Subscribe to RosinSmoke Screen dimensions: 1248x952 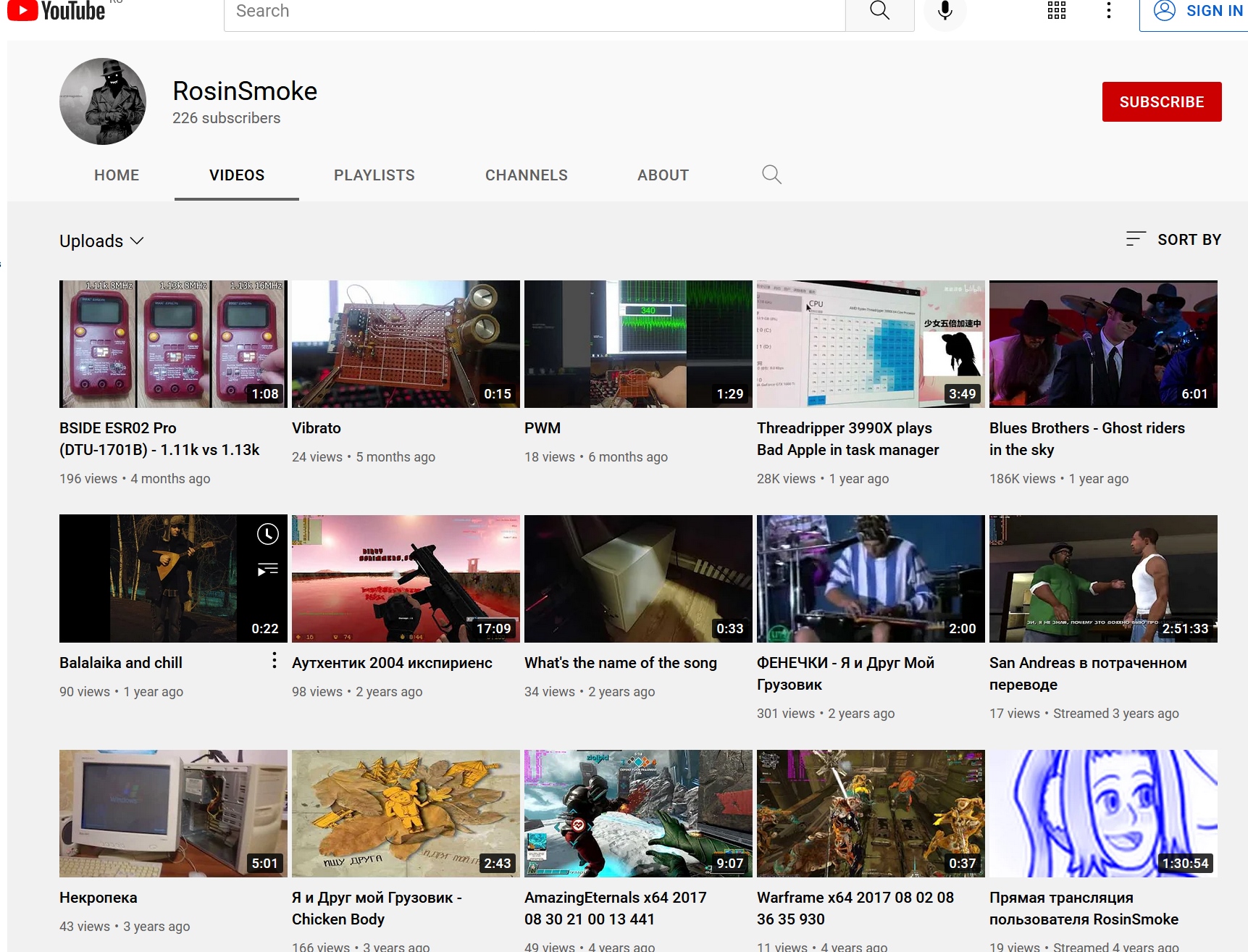[1162, 102]
